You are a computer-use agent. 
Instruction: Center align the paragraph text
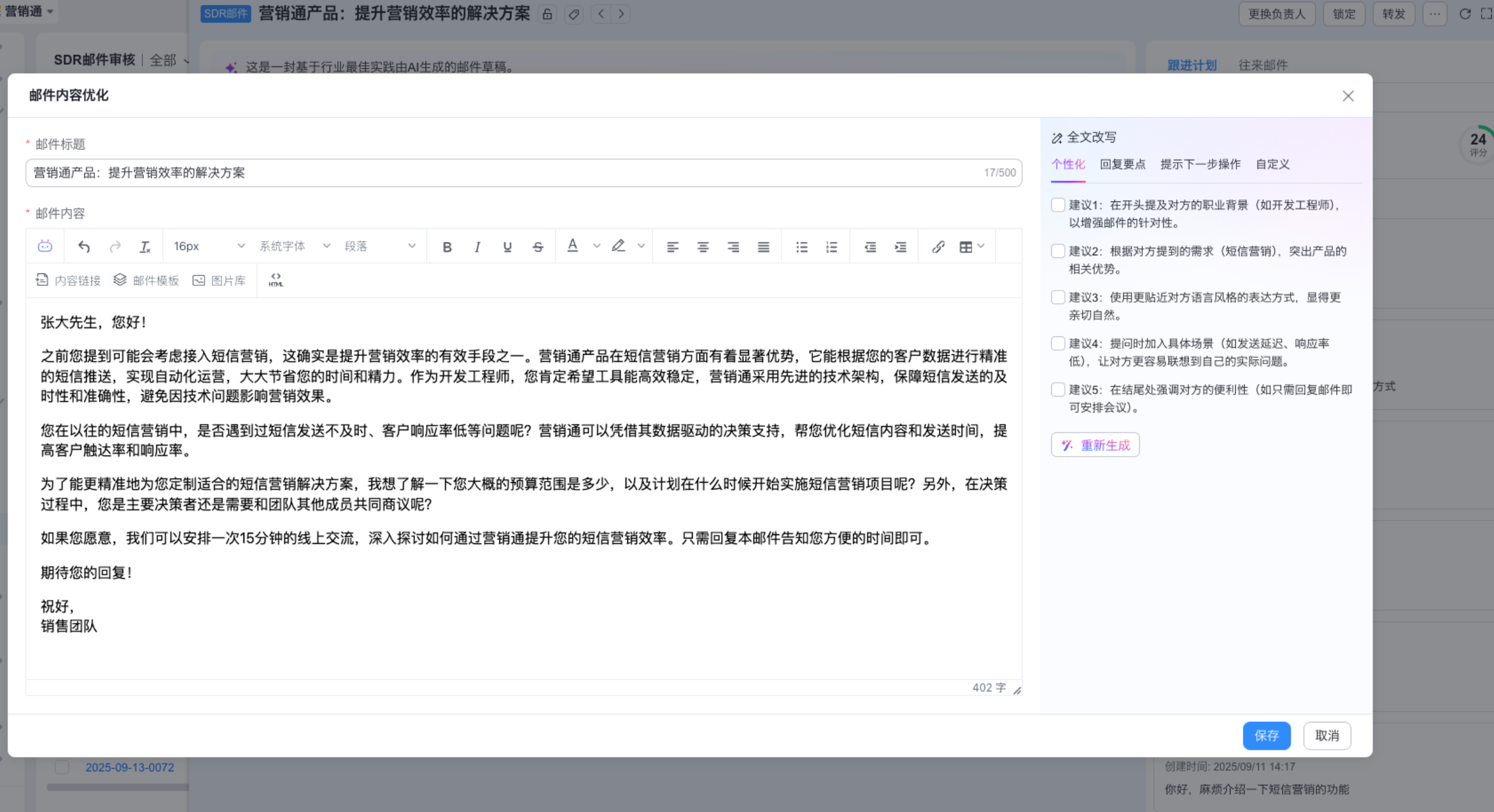pyautogui.click(x=703, y=247)
